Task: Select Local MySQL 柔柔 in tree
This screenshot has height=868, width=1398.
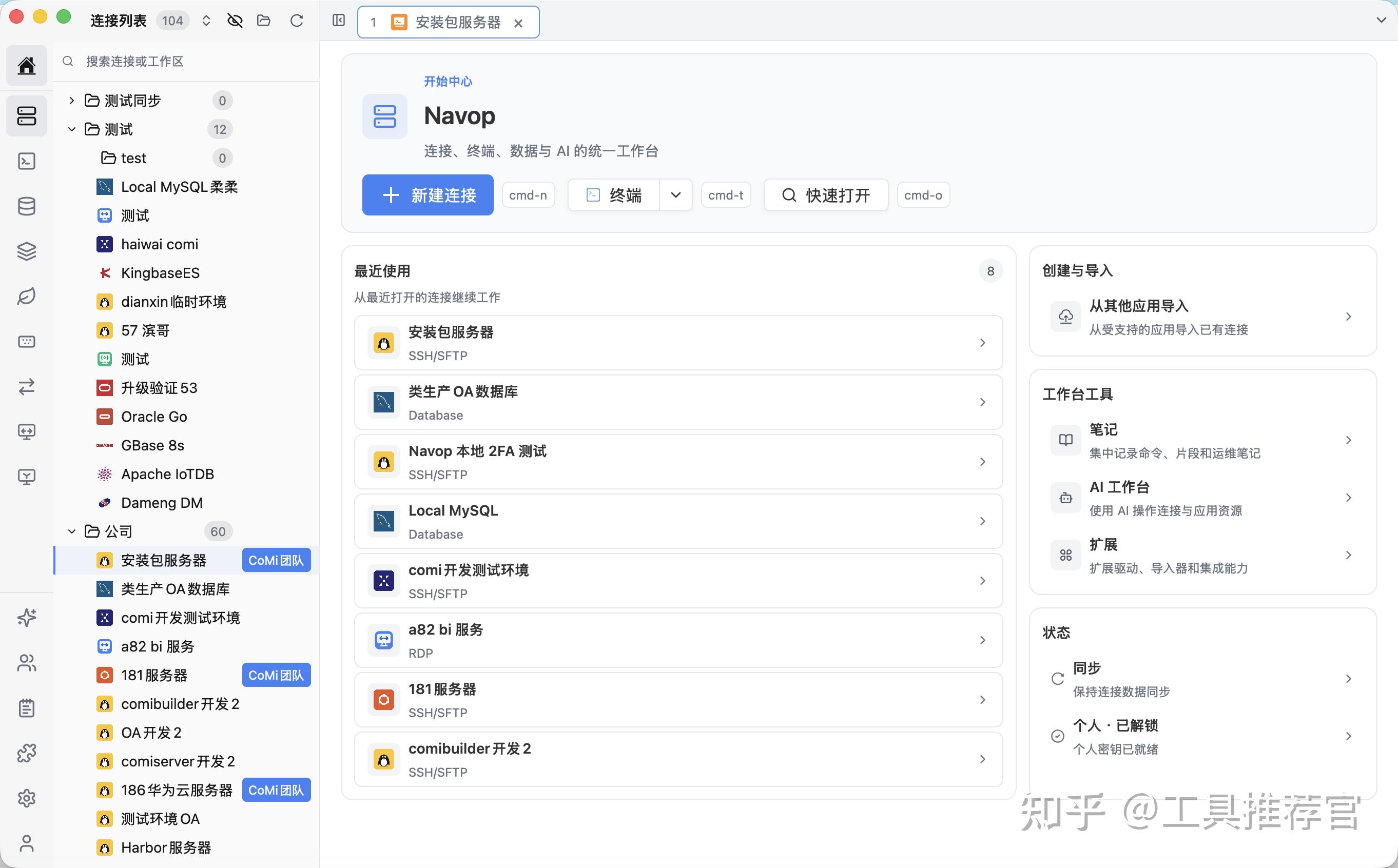Action: [x=187, y=187]
